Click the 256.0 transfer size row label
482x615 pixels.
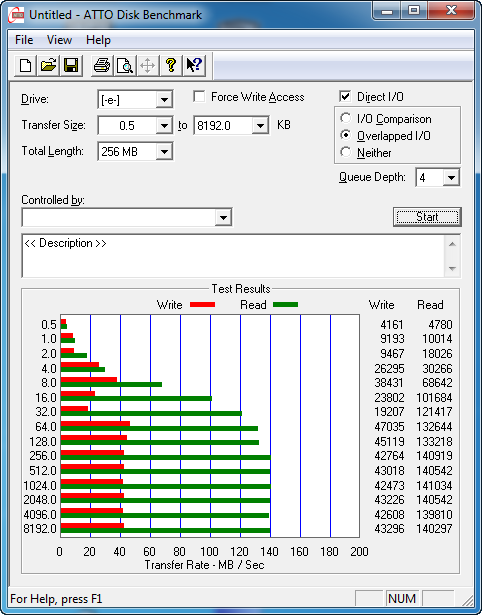pyautogui.click(x=43, y=456)
